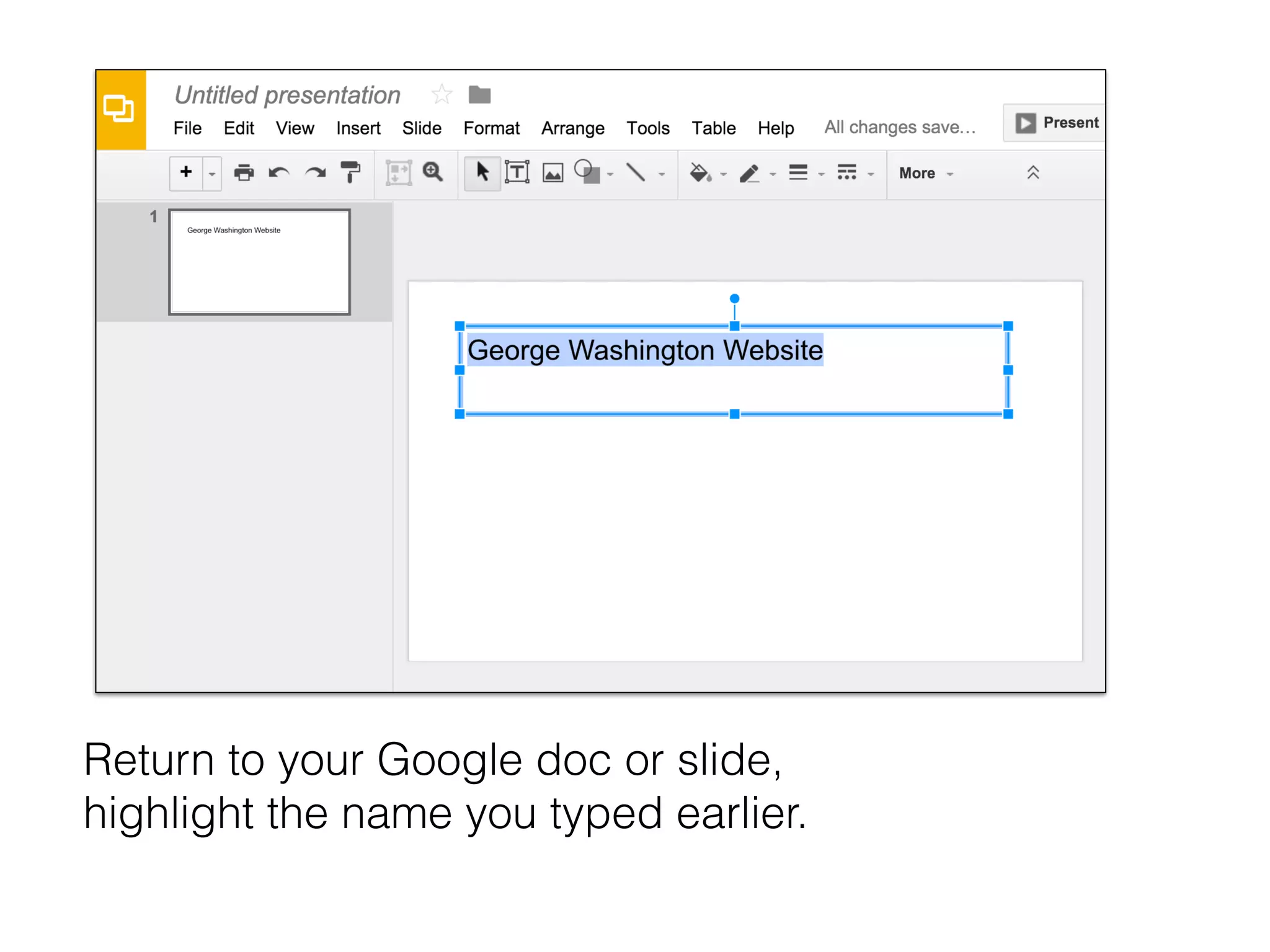
Task: Click the redo arrow icon
Action: (316, 173)
